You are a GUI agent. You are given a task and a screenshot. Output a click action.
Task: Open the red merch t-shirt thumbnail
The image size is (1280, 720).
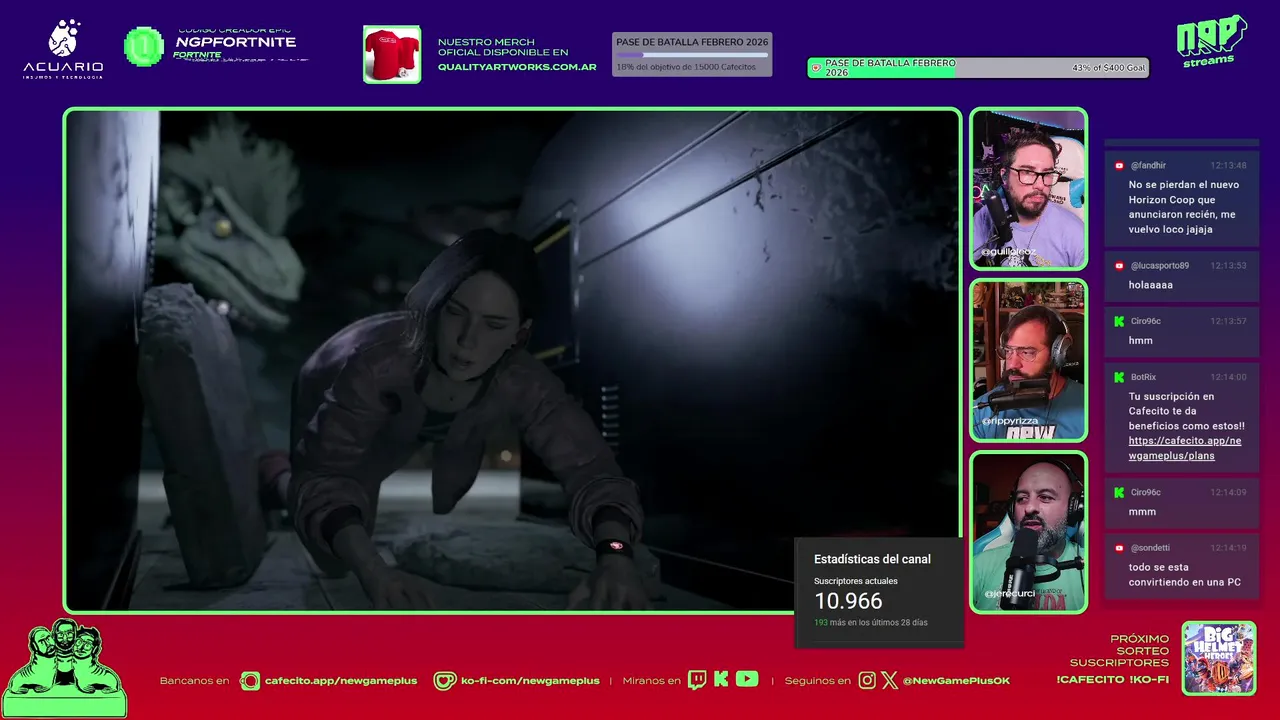click(x=392, y=54)
